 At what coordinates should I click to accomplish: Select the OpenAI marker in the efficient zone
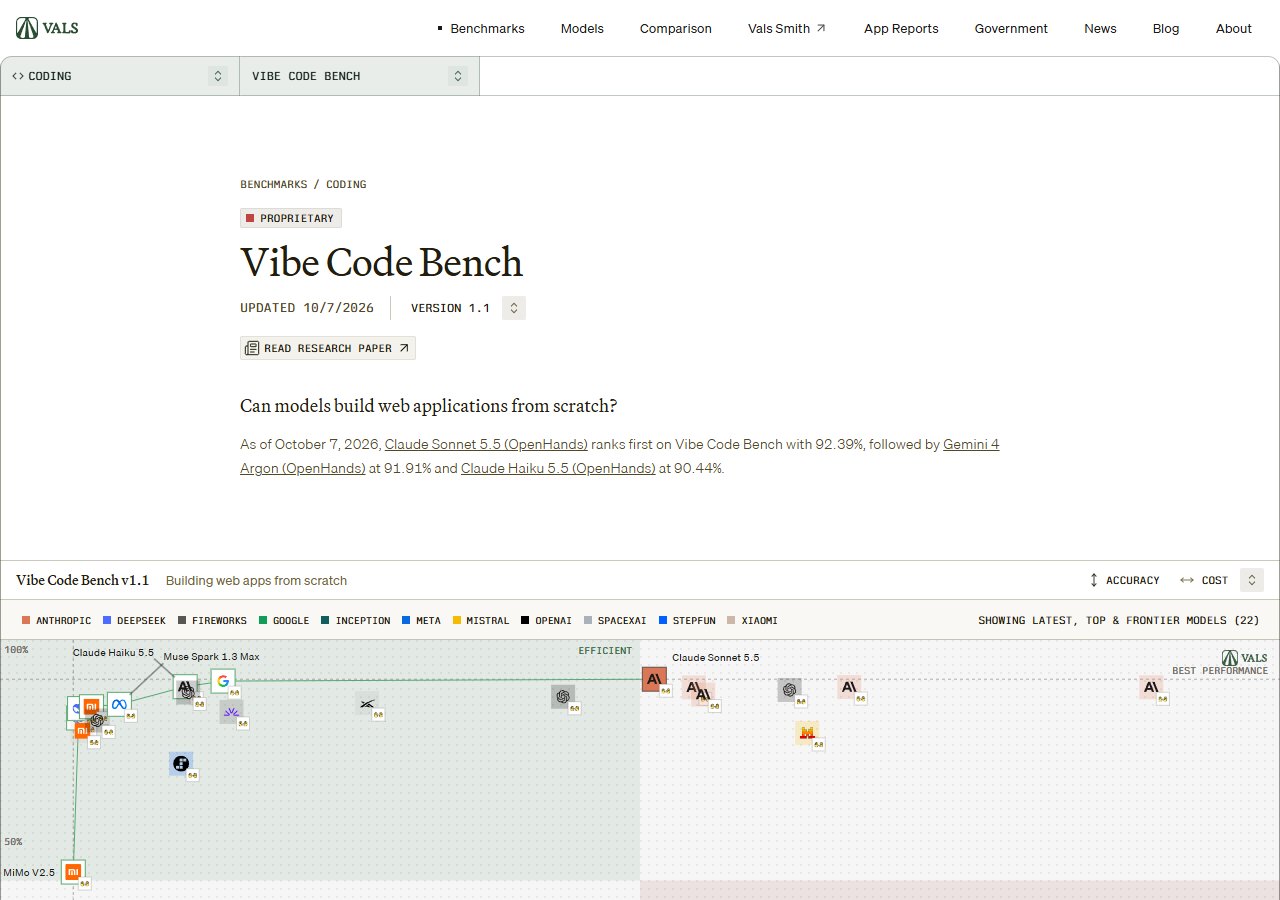pos(563,697)
